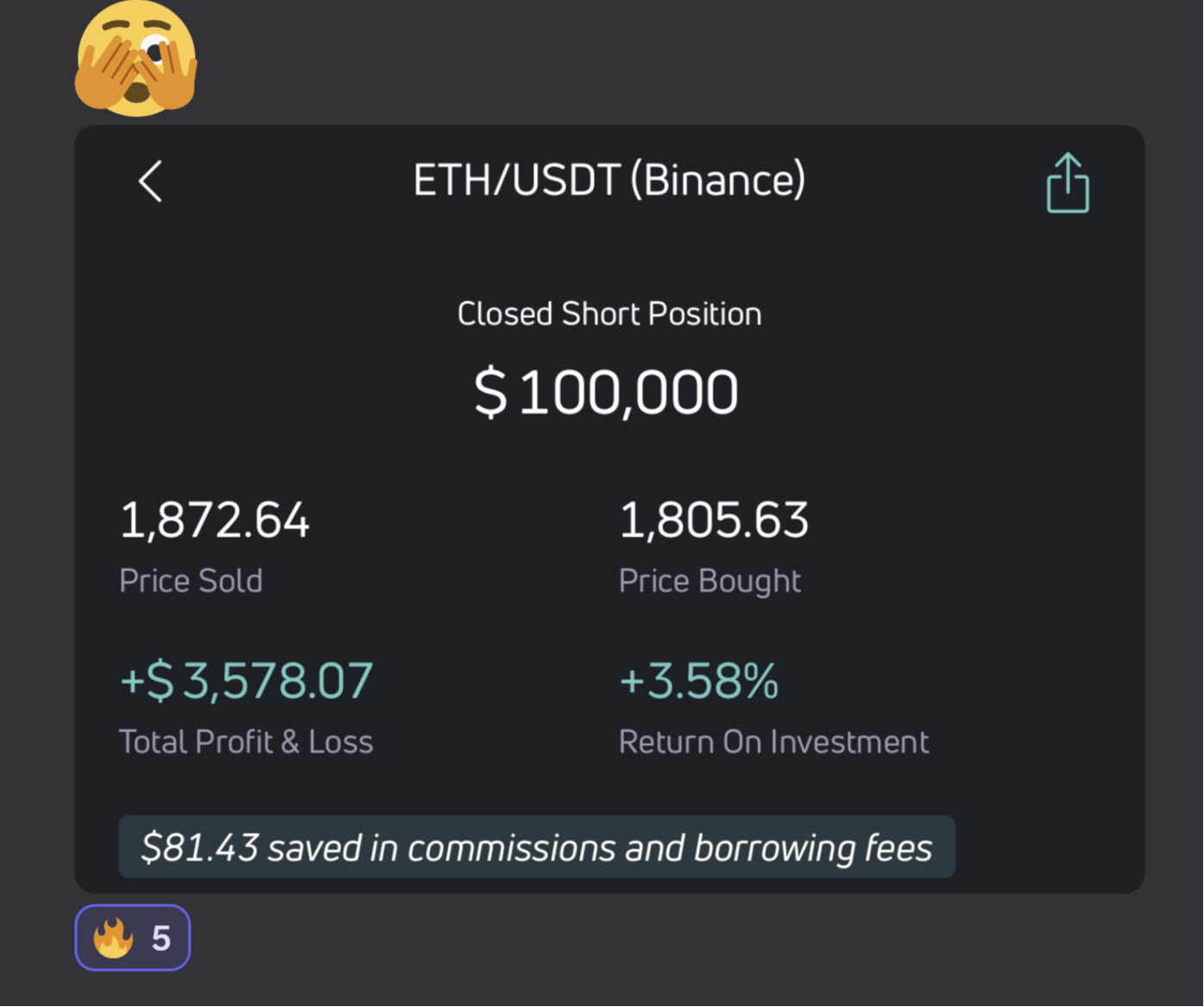1204x1007 pixels.
Task: Click the ETH/USDT (Binance) title
Action: click(x=609, y=180)
